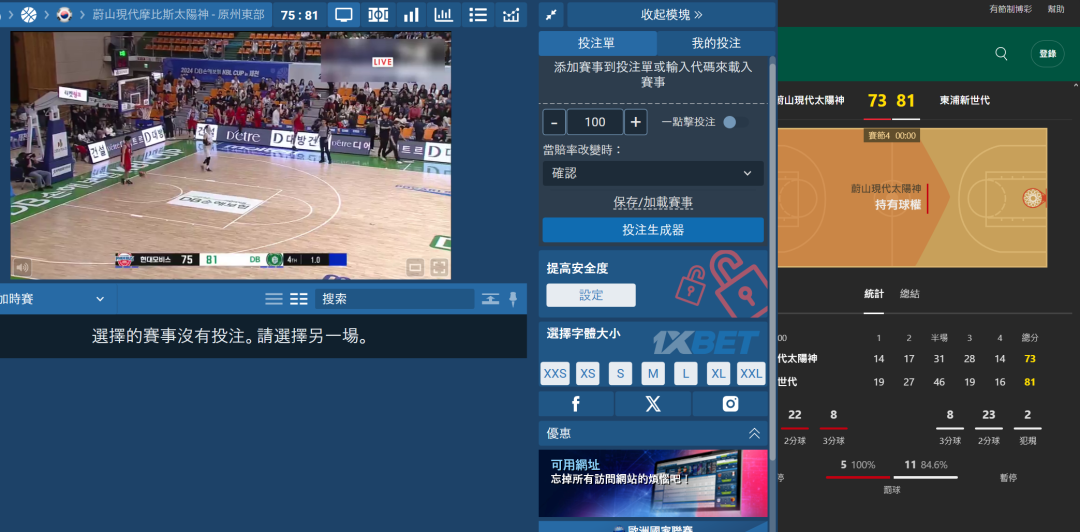Select the live video monitor view

coord(344,14)
